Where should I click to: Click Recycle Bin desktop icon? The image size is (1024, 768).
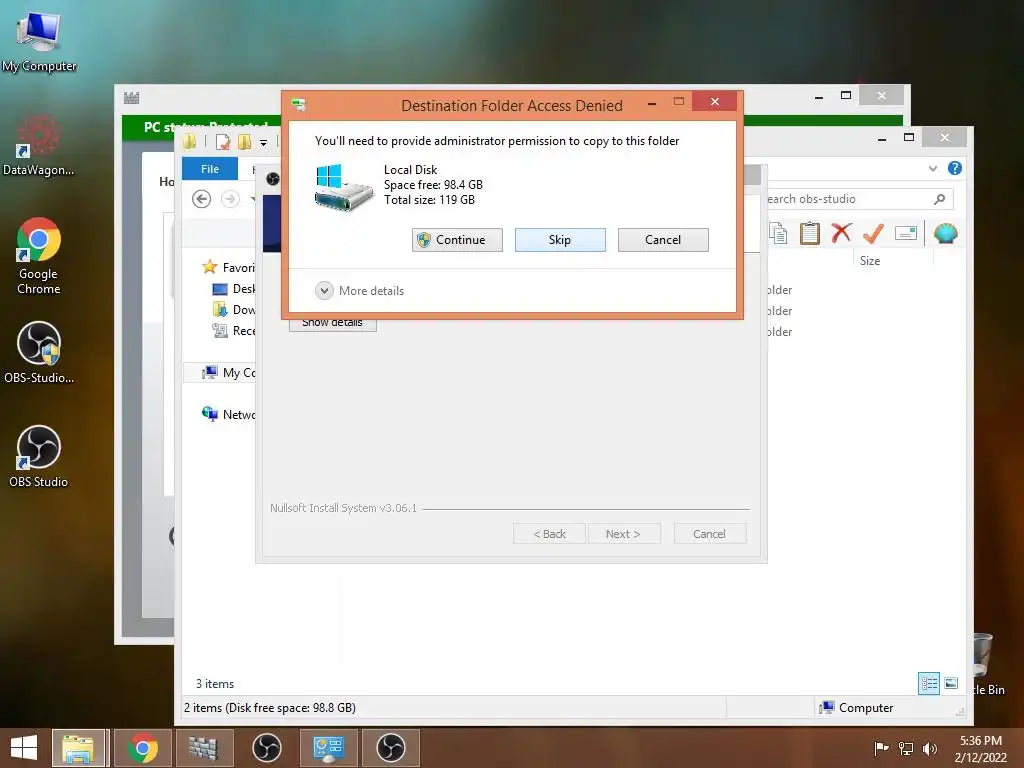[x=986, y=663]
